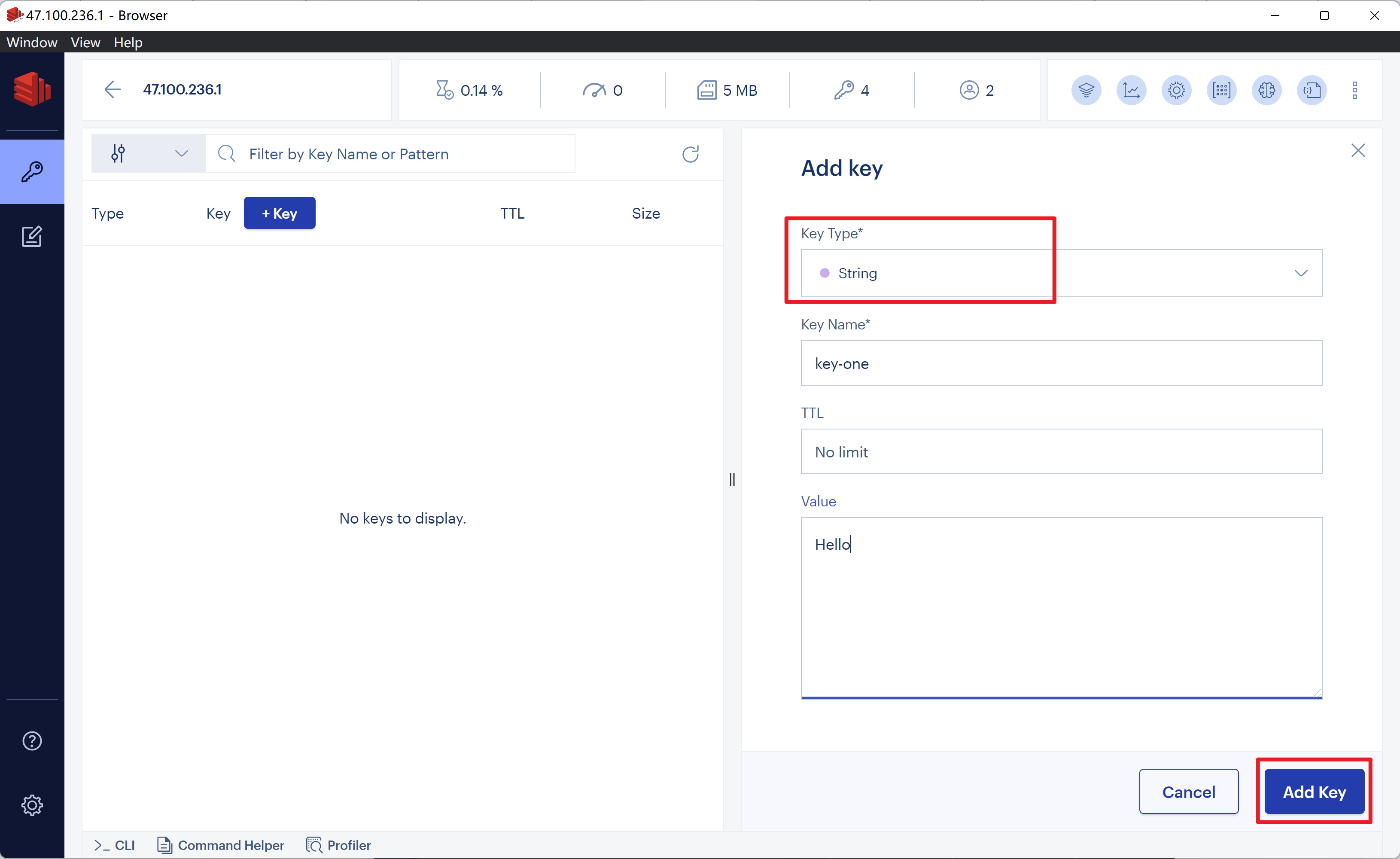Screen dimensions: 1400x859
Task: Click the Cancel button
Action: pos(1188,792)
